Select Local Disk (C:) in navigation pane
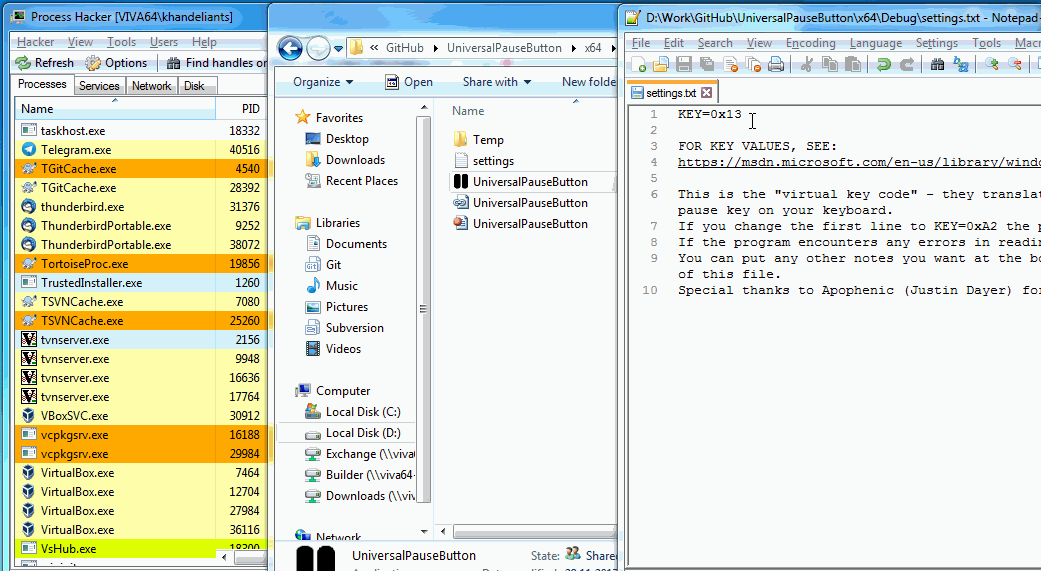Screen dimensions: 1041x571 [x=362, y=412]
